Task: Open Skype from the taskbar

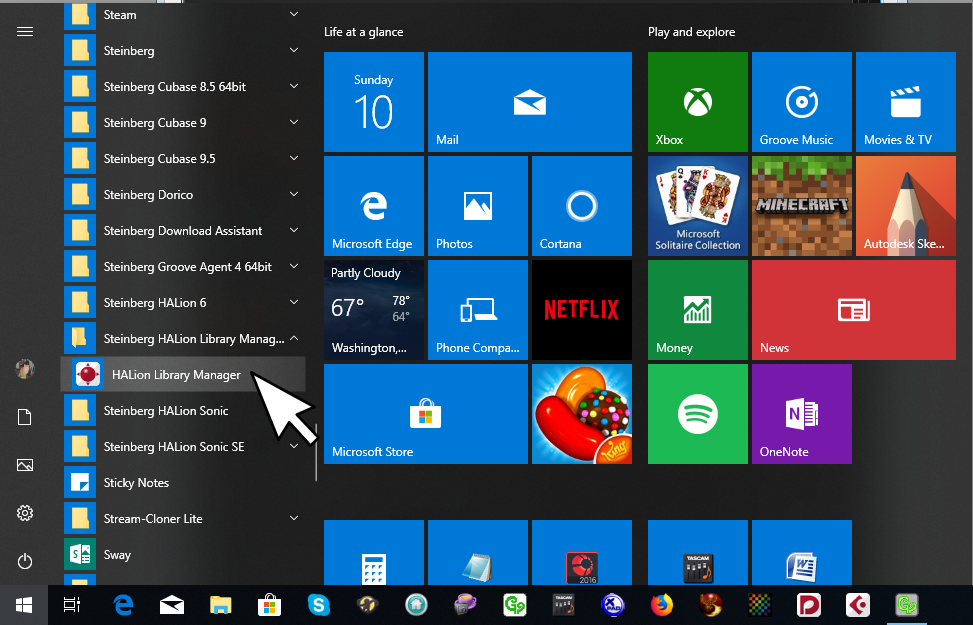Action: (318, 605)
